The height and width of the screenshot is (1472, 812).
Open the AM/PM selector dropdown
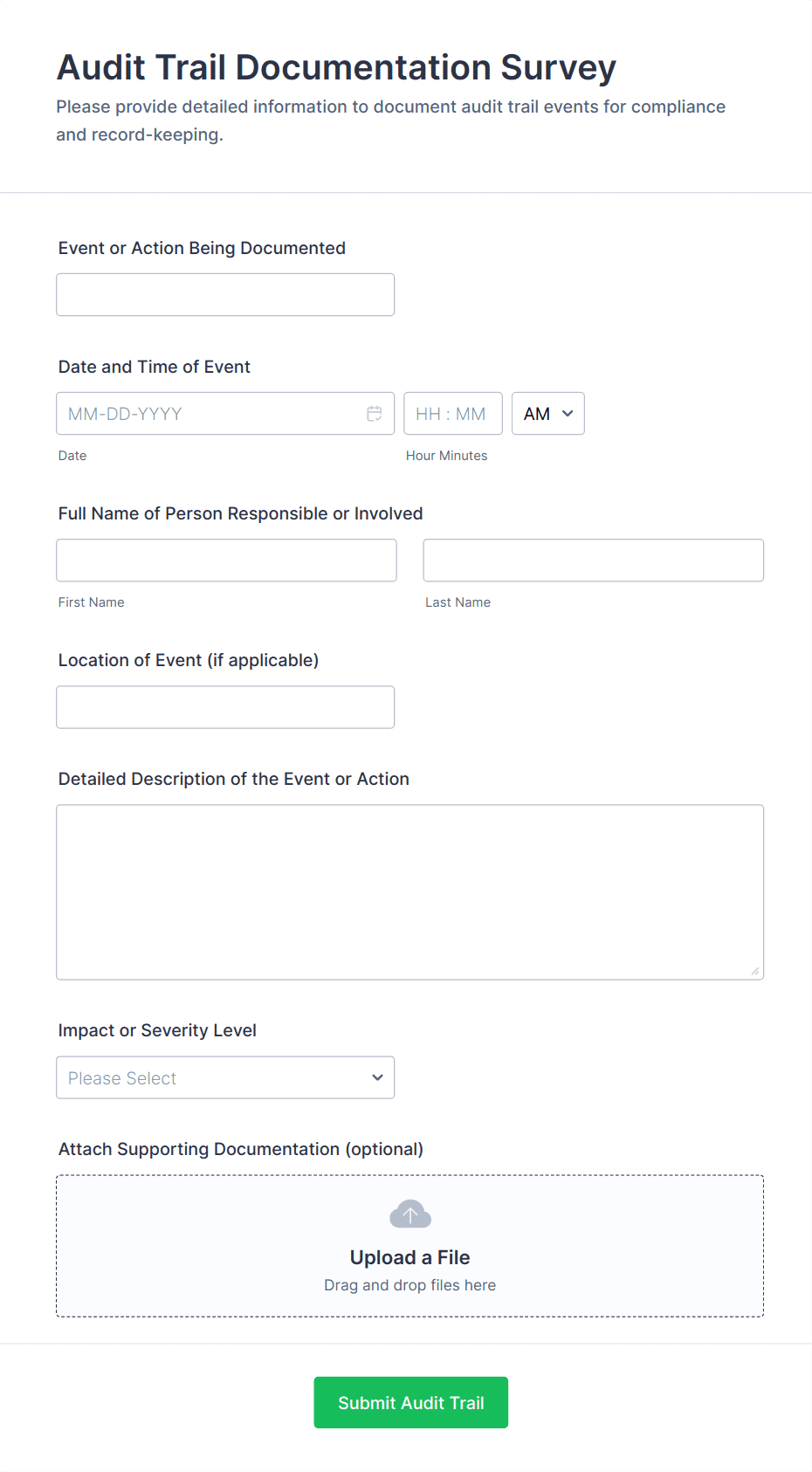(547, 414)
